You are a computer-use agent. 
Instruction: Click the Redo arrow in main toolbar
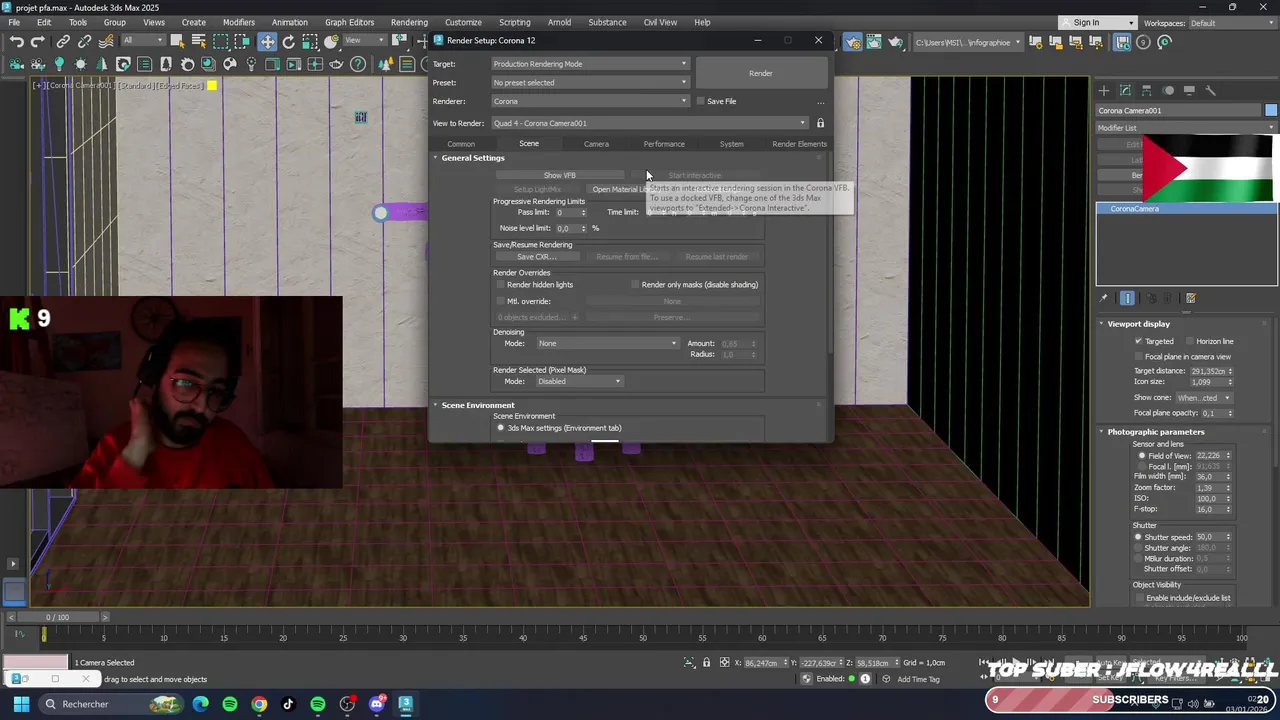(38, 42)
